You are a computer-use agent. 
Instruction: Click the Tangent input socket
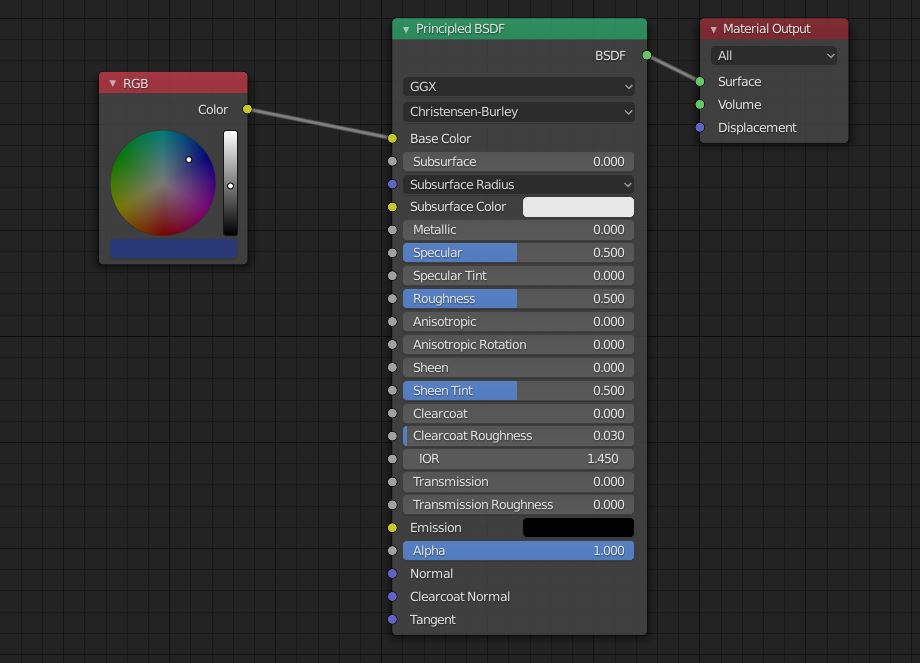coord(393,620)
